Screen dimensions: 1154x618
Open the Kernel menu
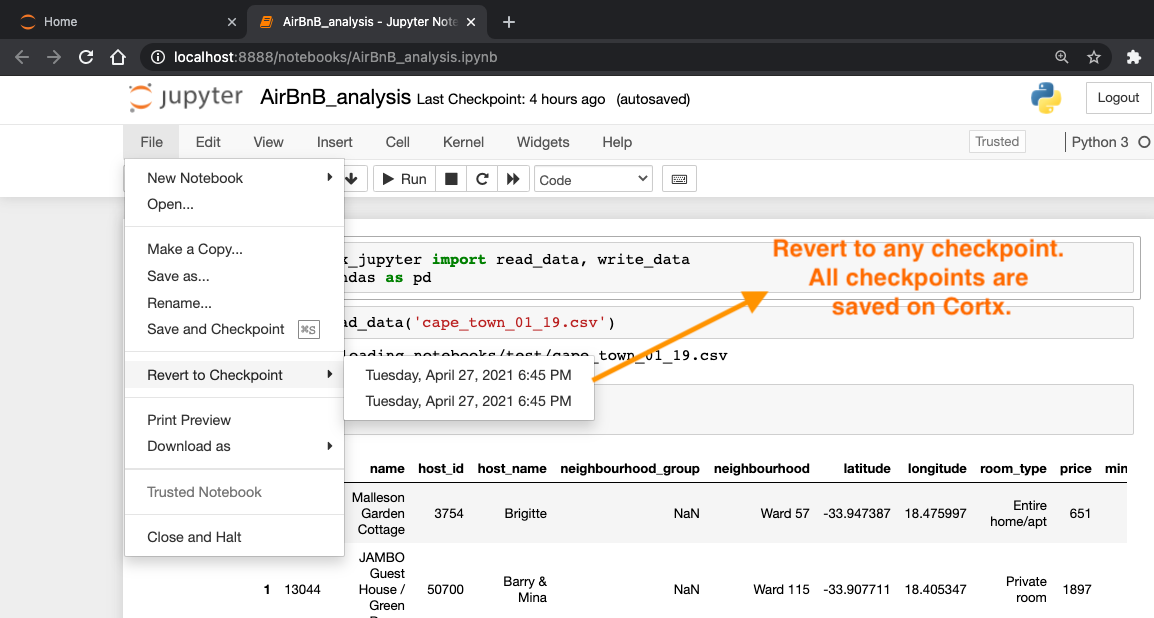point(463,142)
